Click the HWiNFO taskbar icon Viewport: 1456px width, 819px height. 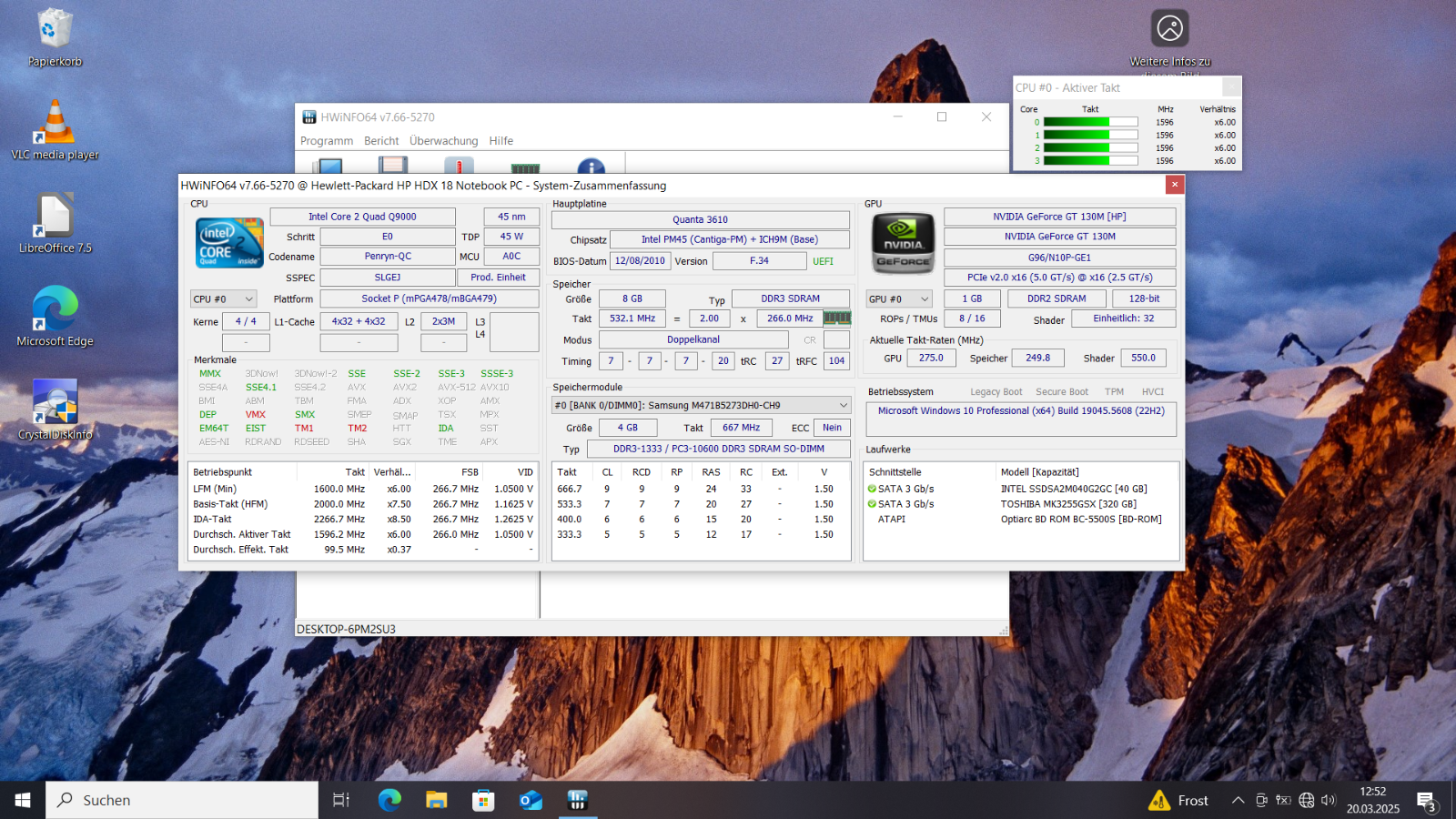click(577, 800)
